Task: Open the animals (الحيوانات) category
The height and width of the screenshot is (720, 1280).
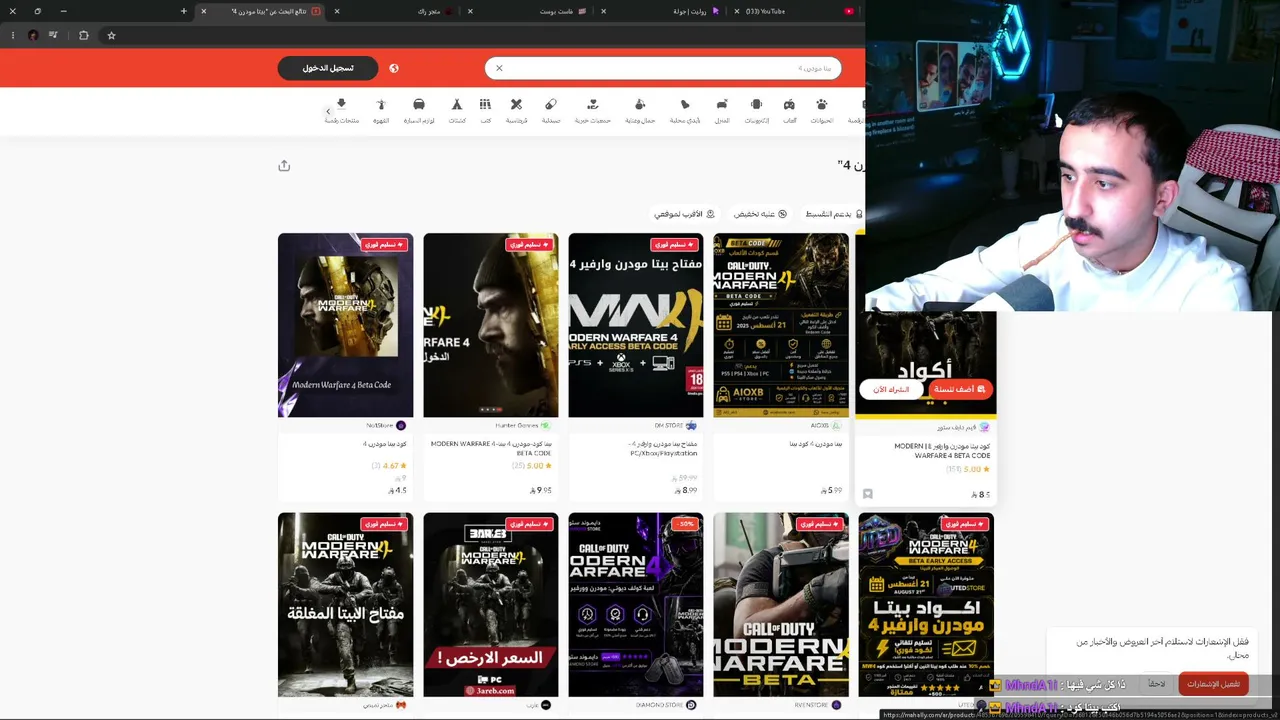Action: pyautogui.click(x=822, y=110)
